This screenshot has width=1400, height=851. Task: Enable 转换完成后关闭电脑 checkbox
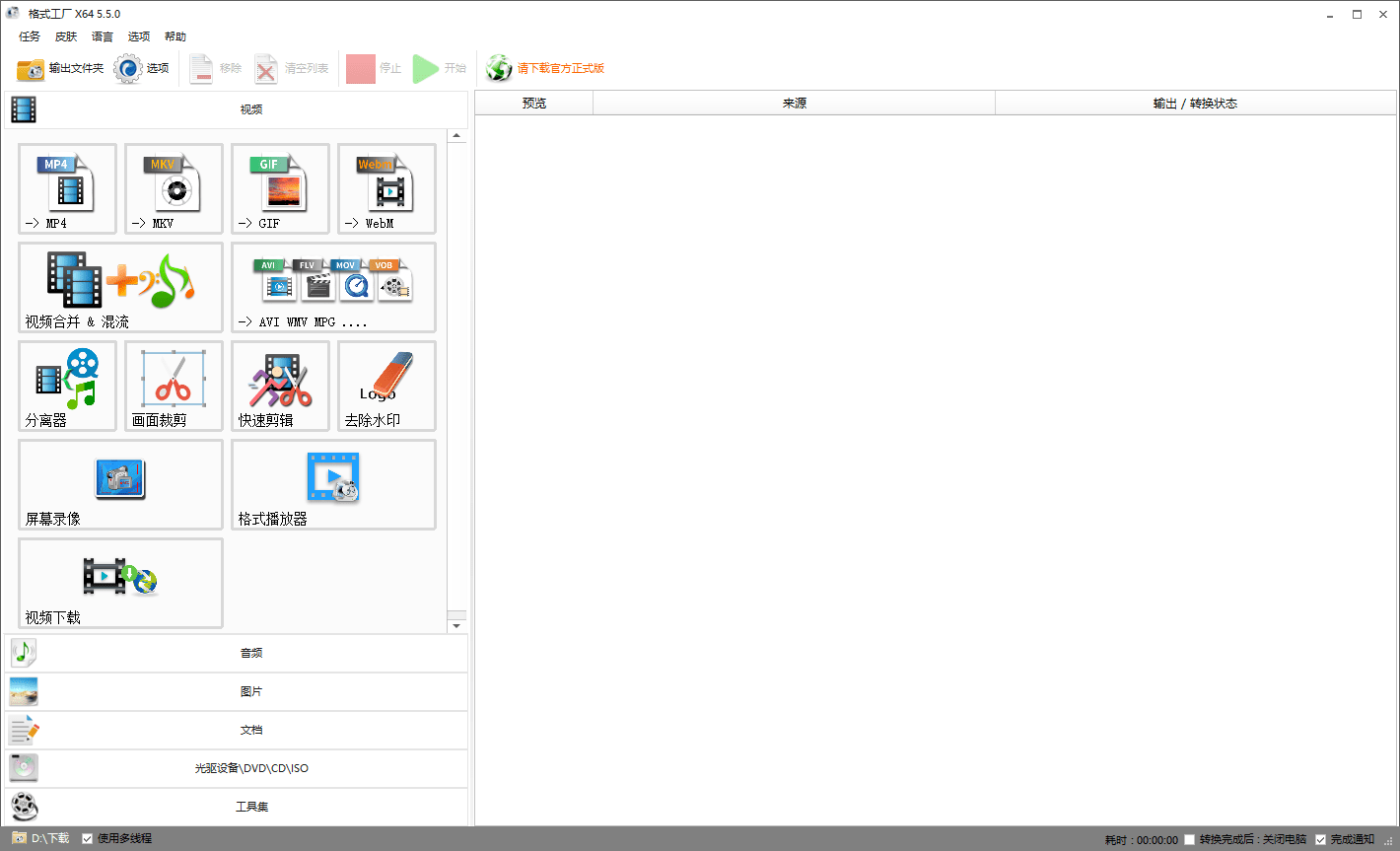(1190, 840)
